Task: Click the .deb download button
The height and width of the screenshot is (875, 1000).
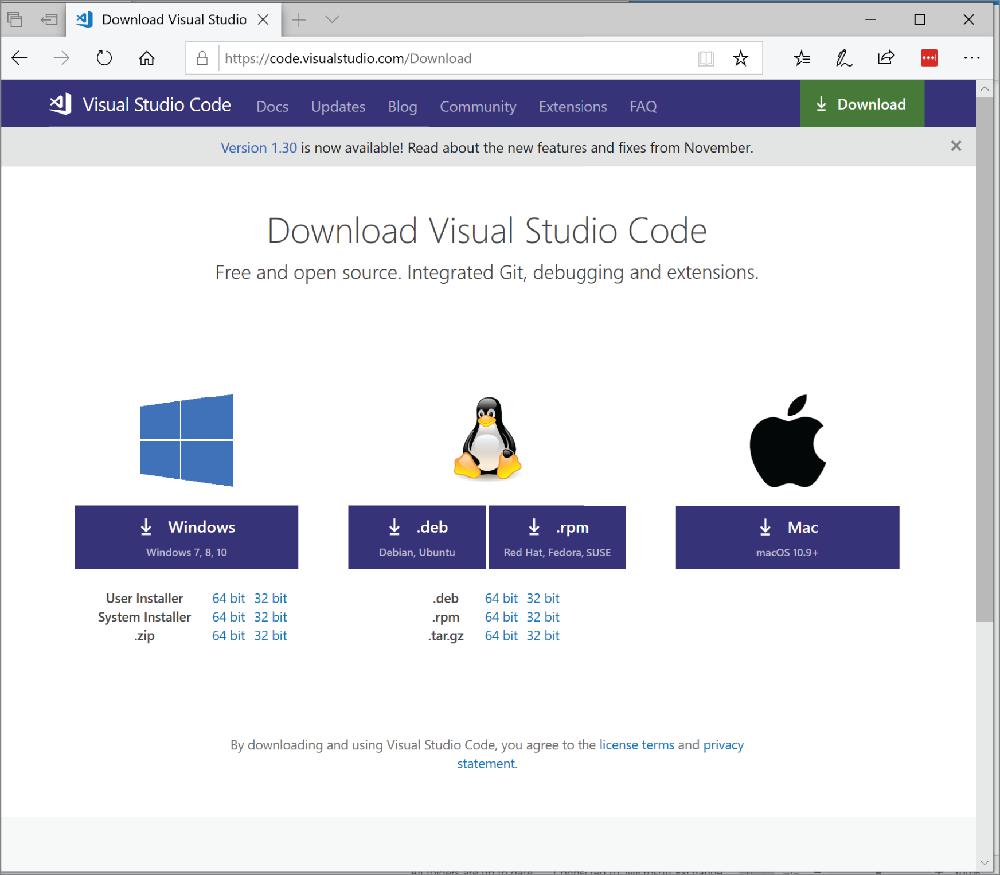Action: click(416, 537)
